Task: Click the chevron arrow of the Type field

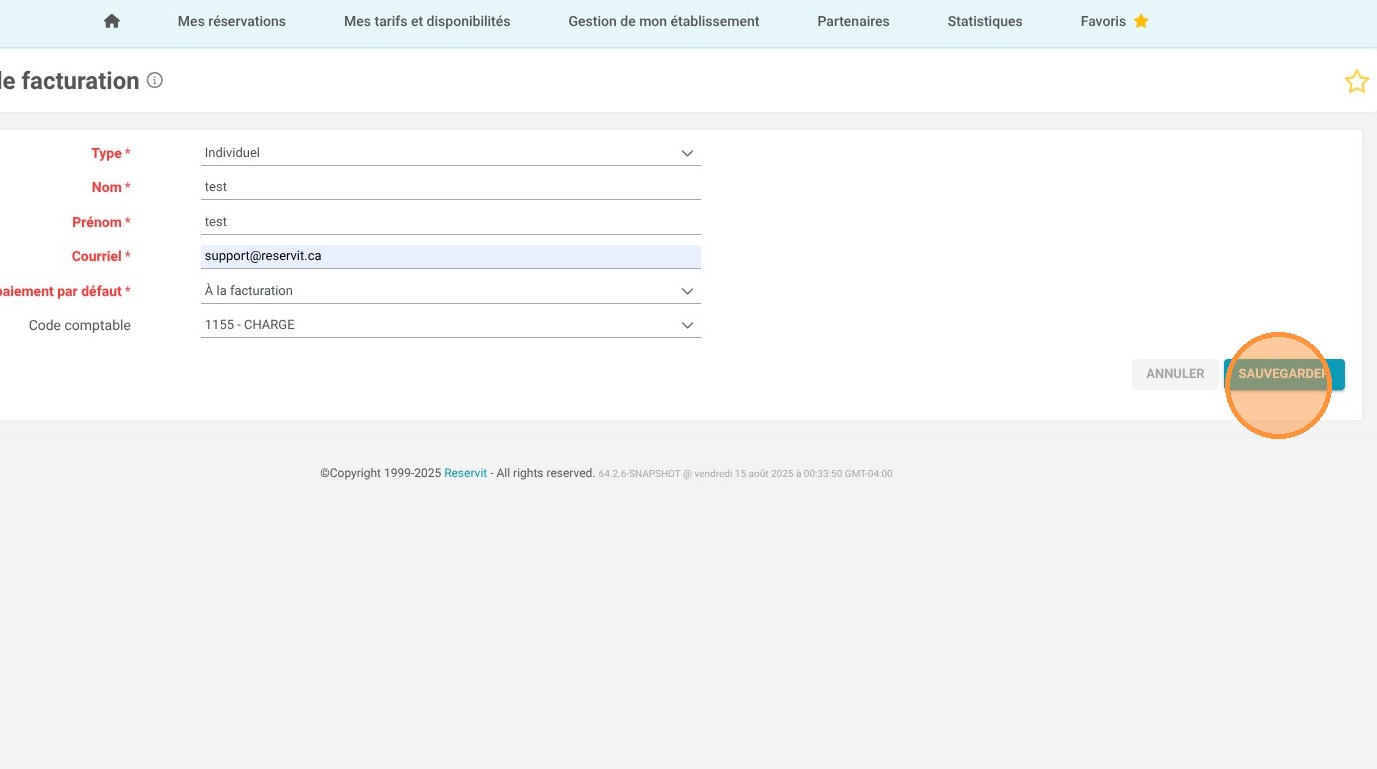Action: pos(687,153)
